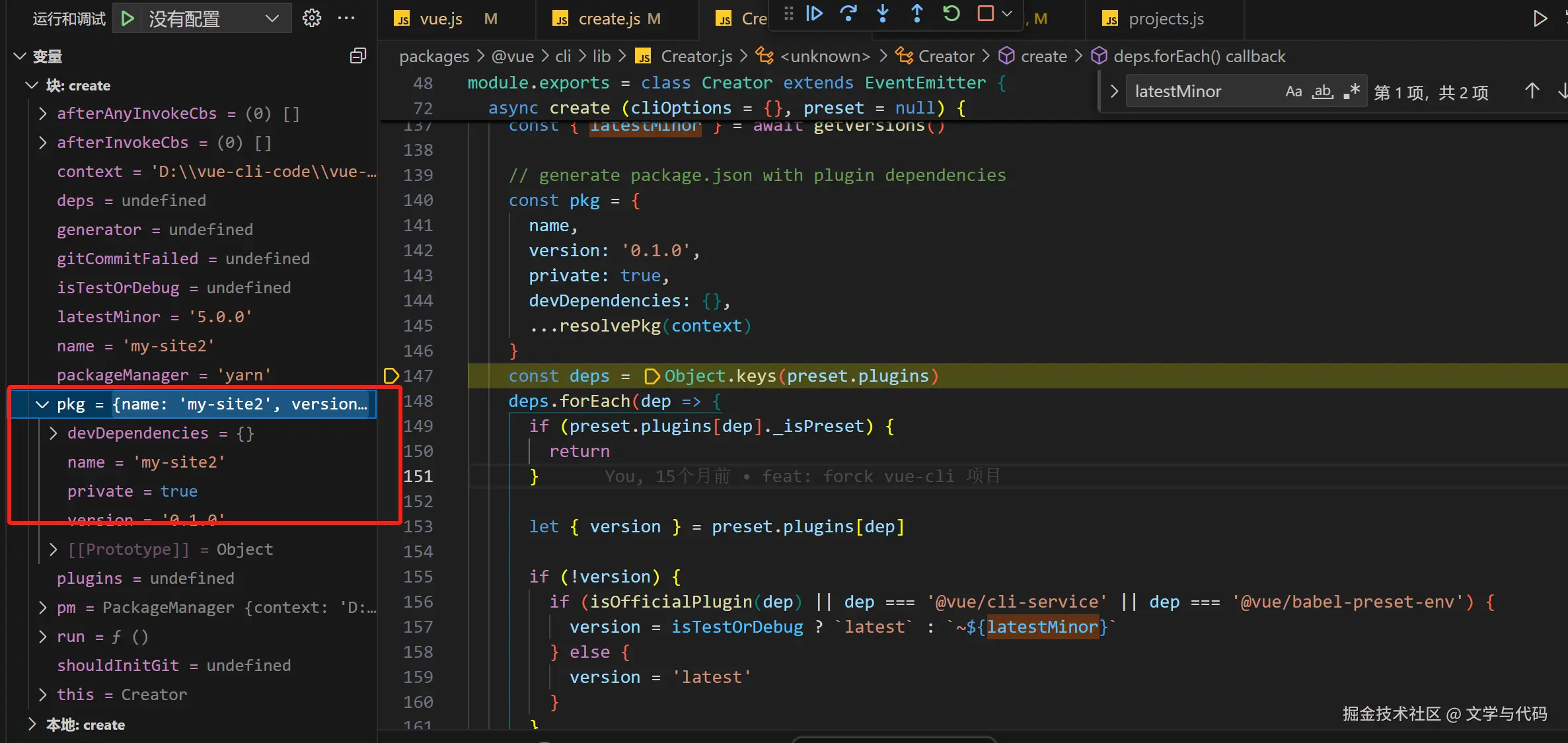Image resolution: width=1568 pixels, height=743 pixels.
Task: Go to the previous match using the up arrow
Action: 1532,92
